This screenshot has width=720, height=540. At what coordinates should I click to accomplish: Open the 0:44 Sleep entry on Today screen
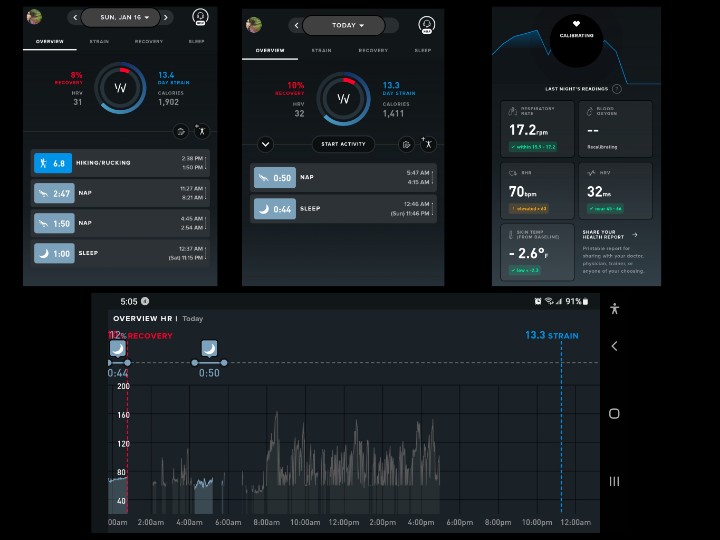[343, 208]
